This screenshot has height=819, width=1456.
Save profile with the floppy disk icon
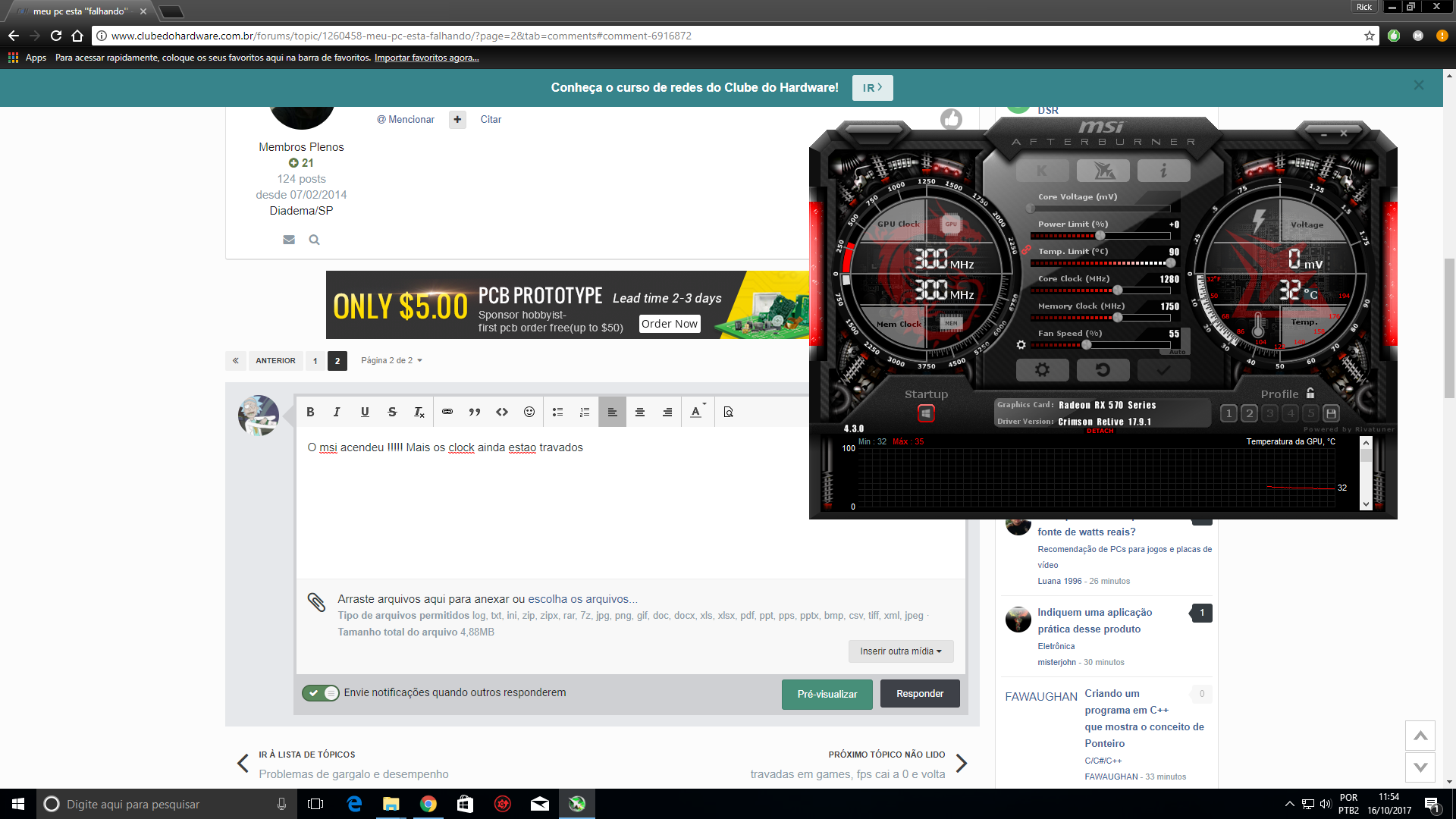tap(1331, 413)
